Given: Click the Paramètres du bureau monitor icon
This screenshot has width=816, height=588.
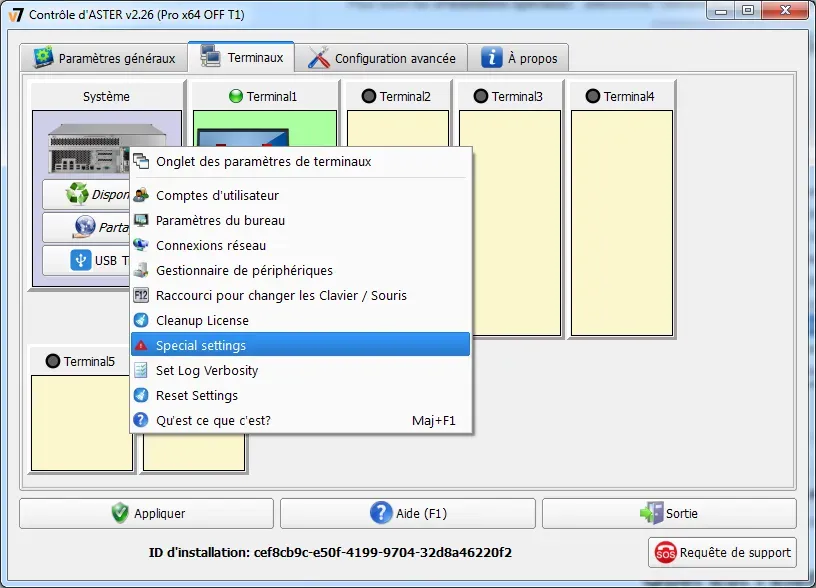Looking at the screenshot, I should tap(141, 220).
